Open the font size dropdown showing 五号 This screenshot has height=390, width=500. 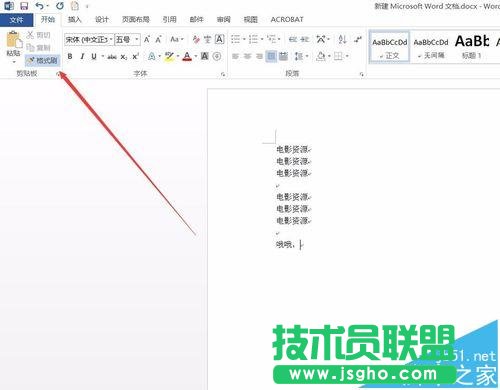137,40
